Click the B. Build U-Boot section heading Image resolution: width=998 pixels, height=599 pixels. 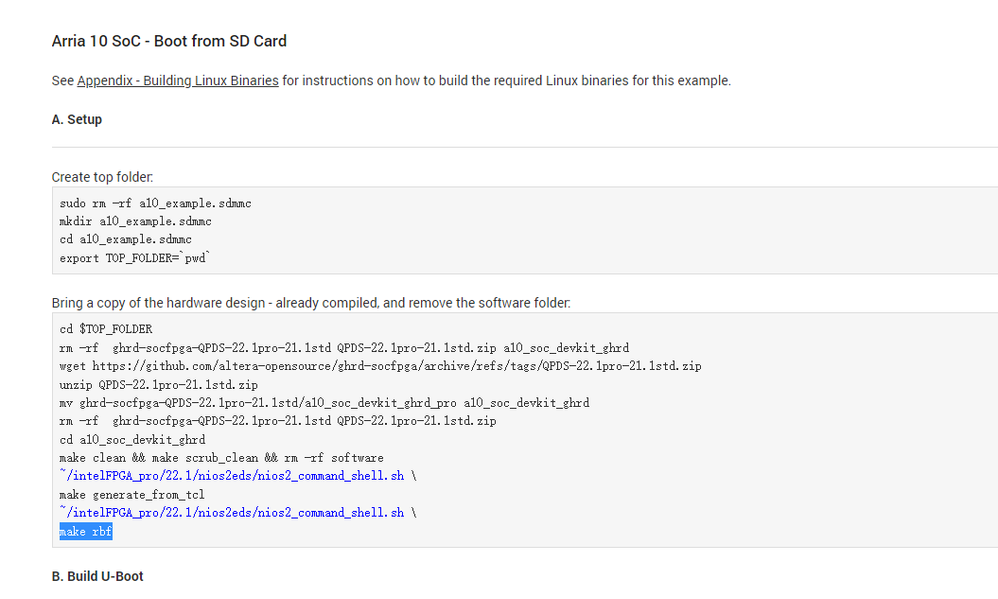[x=97, y=576]
